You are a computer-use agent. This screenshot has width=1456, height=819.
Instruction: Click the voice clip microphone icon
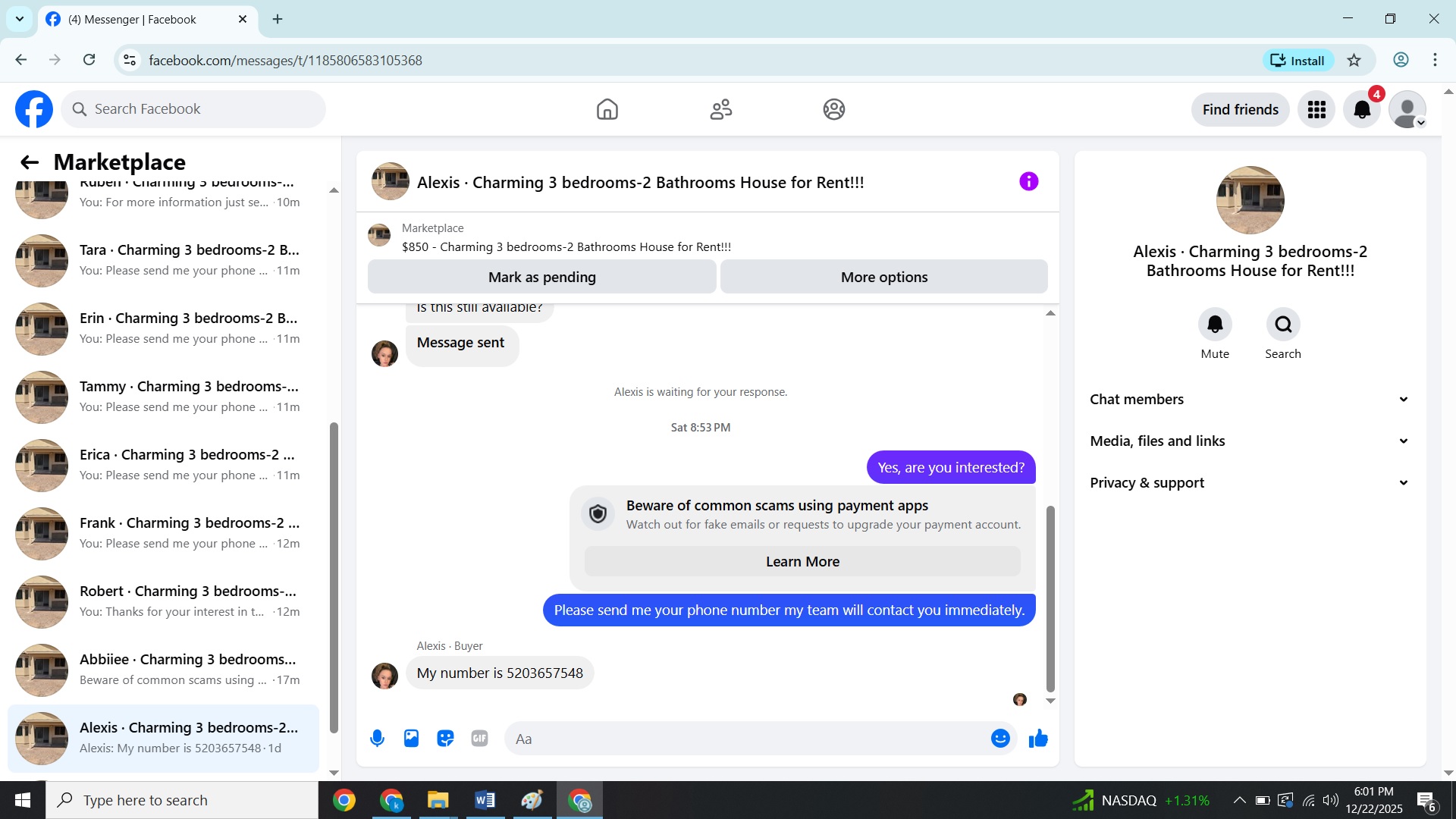377,739
